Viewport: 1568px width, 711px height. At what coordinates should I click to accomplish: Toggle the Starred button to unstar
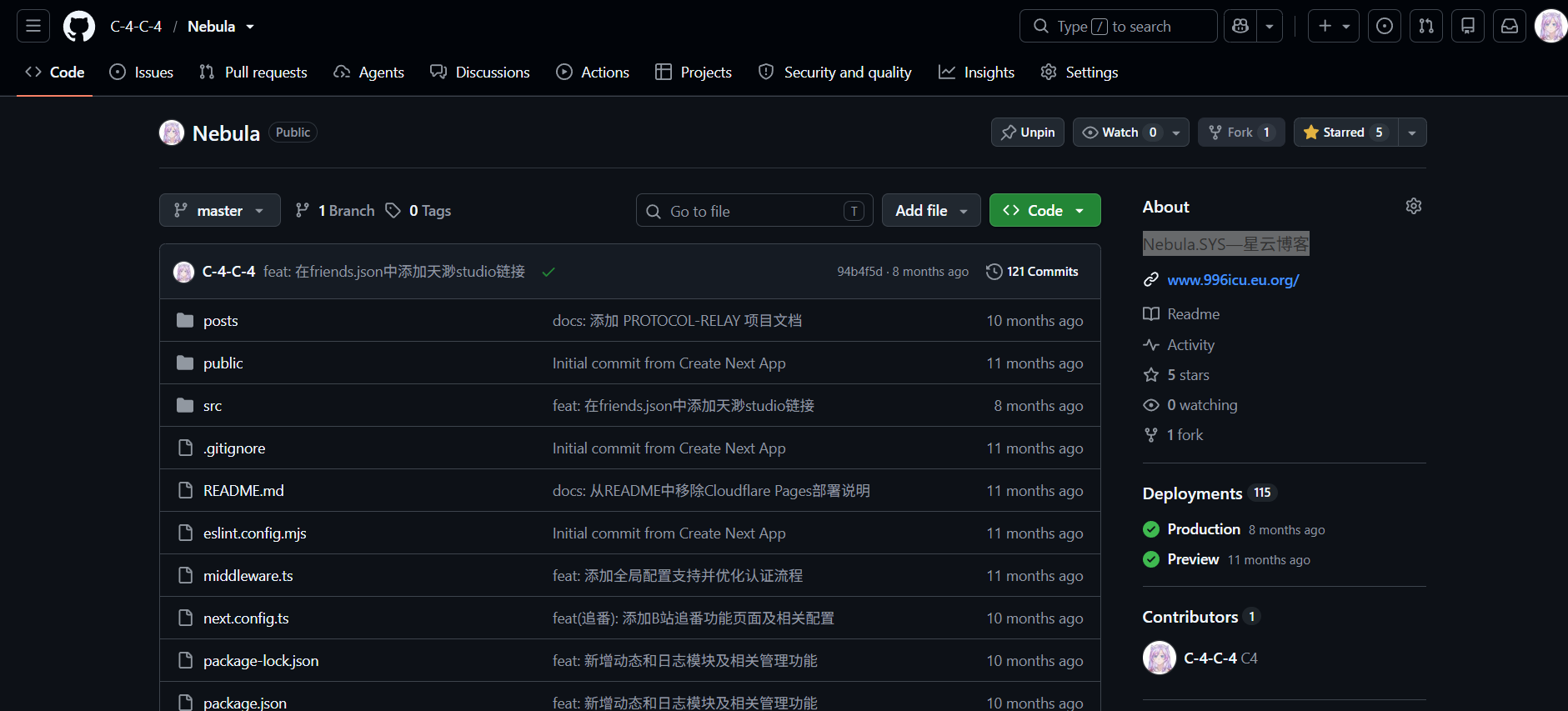coord(1345,132)
